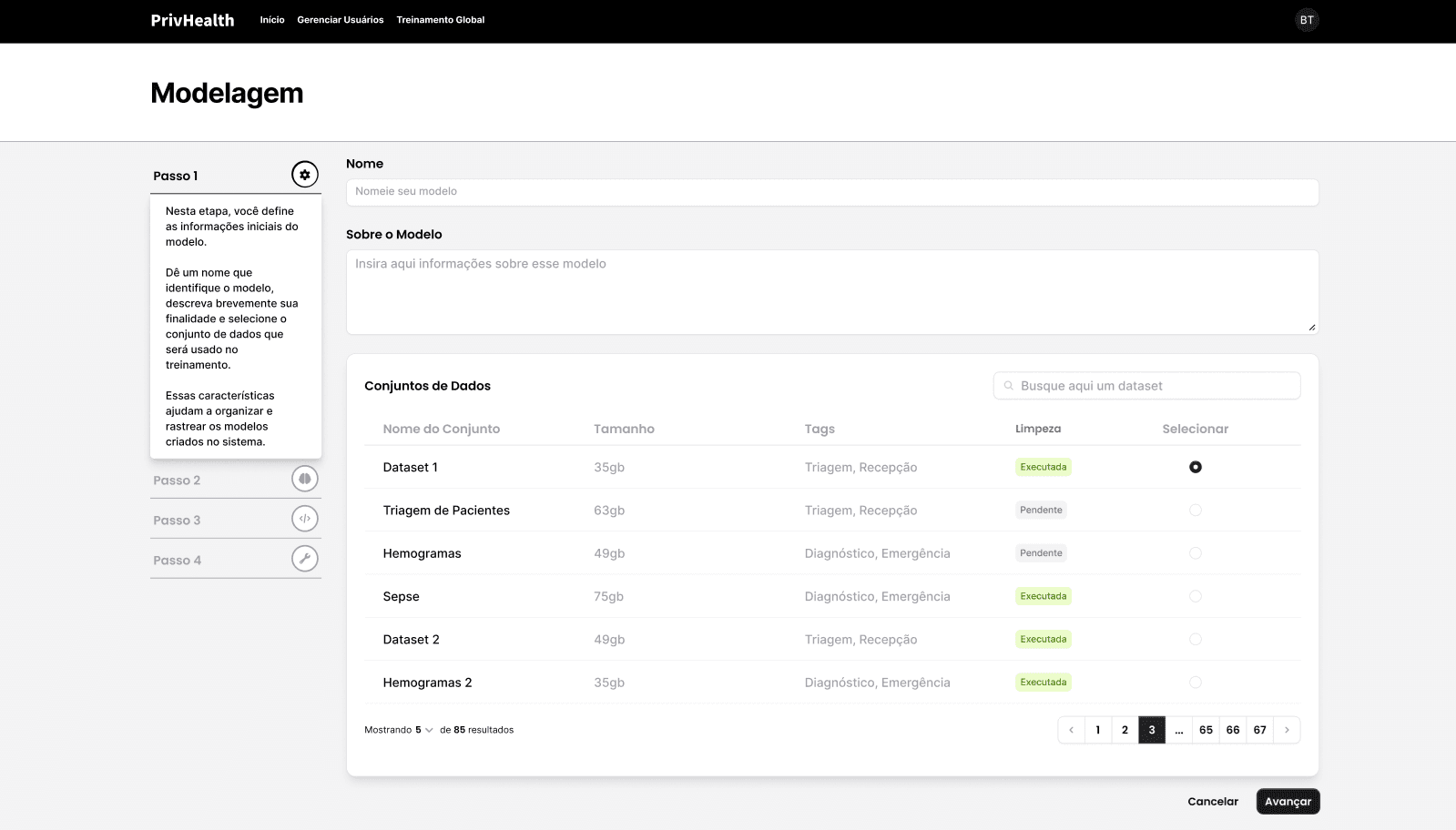Jump to page 66 in pagination
Viewport: 1456px width, 830px height.
(1233, 730)
